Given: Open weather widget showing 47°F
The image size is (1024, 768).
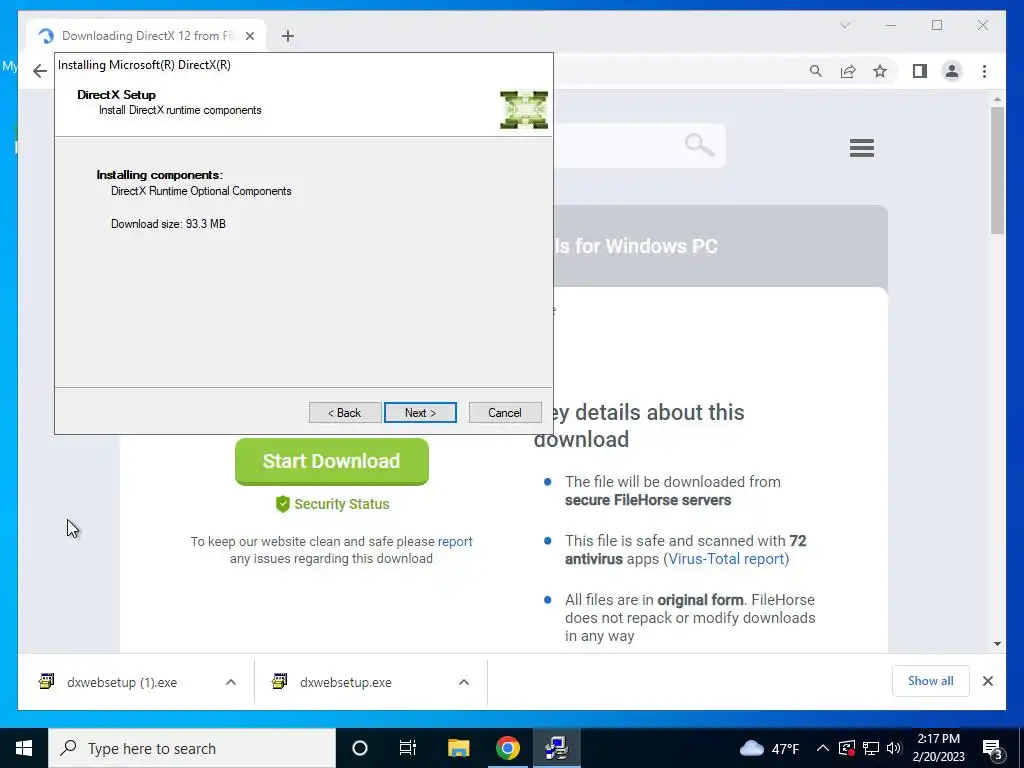Looking at the screenshot, I should pyautogui.click(x=769, y=748).
